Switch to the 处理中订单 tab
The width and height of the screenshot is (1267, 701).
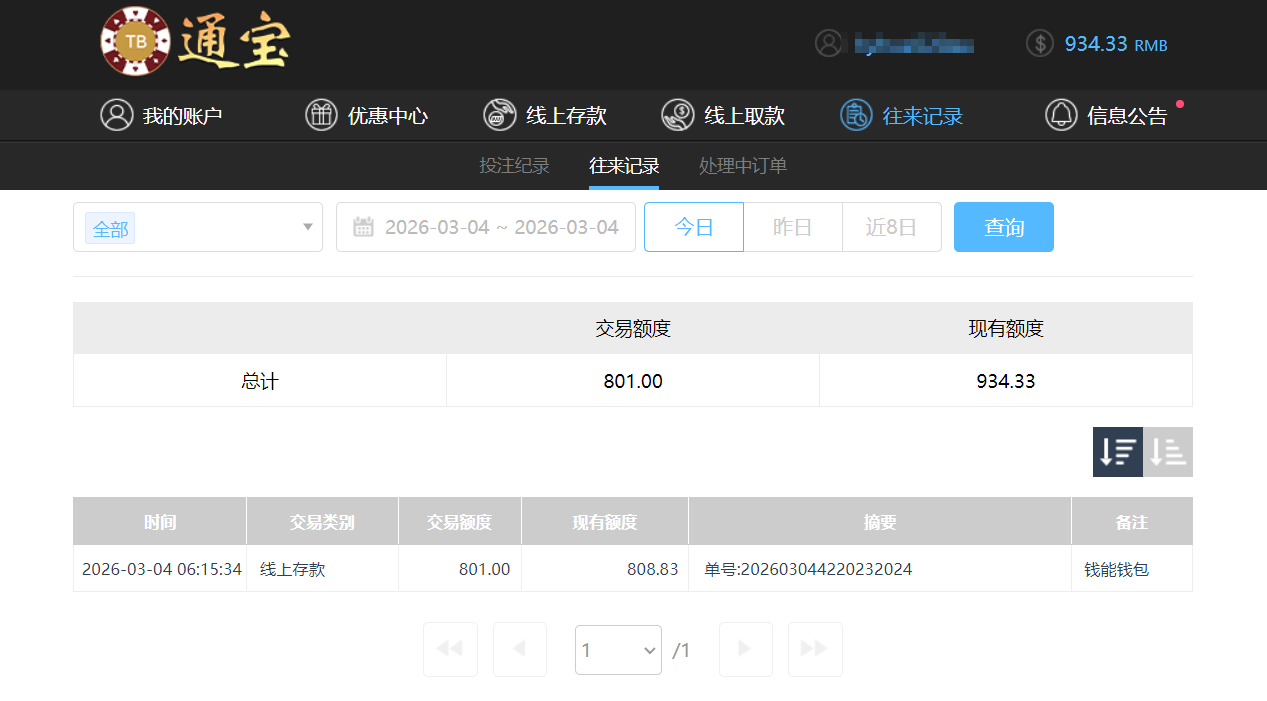pyautogui.click(x=742, y=165)
